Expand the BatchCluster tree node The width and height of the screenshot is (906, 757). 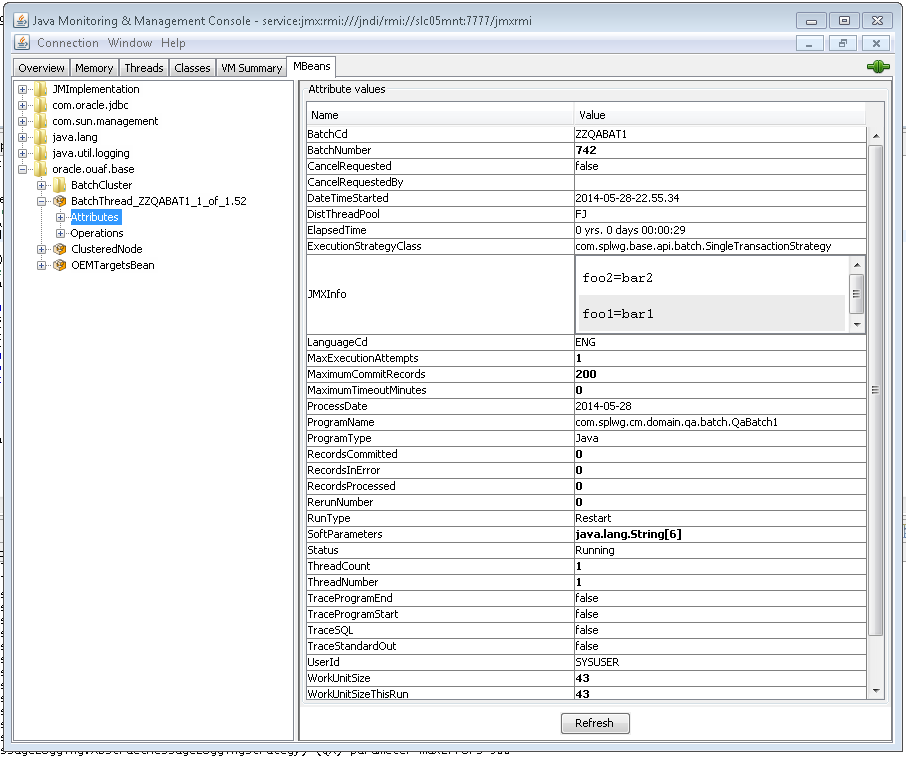(x=41, y=185)
